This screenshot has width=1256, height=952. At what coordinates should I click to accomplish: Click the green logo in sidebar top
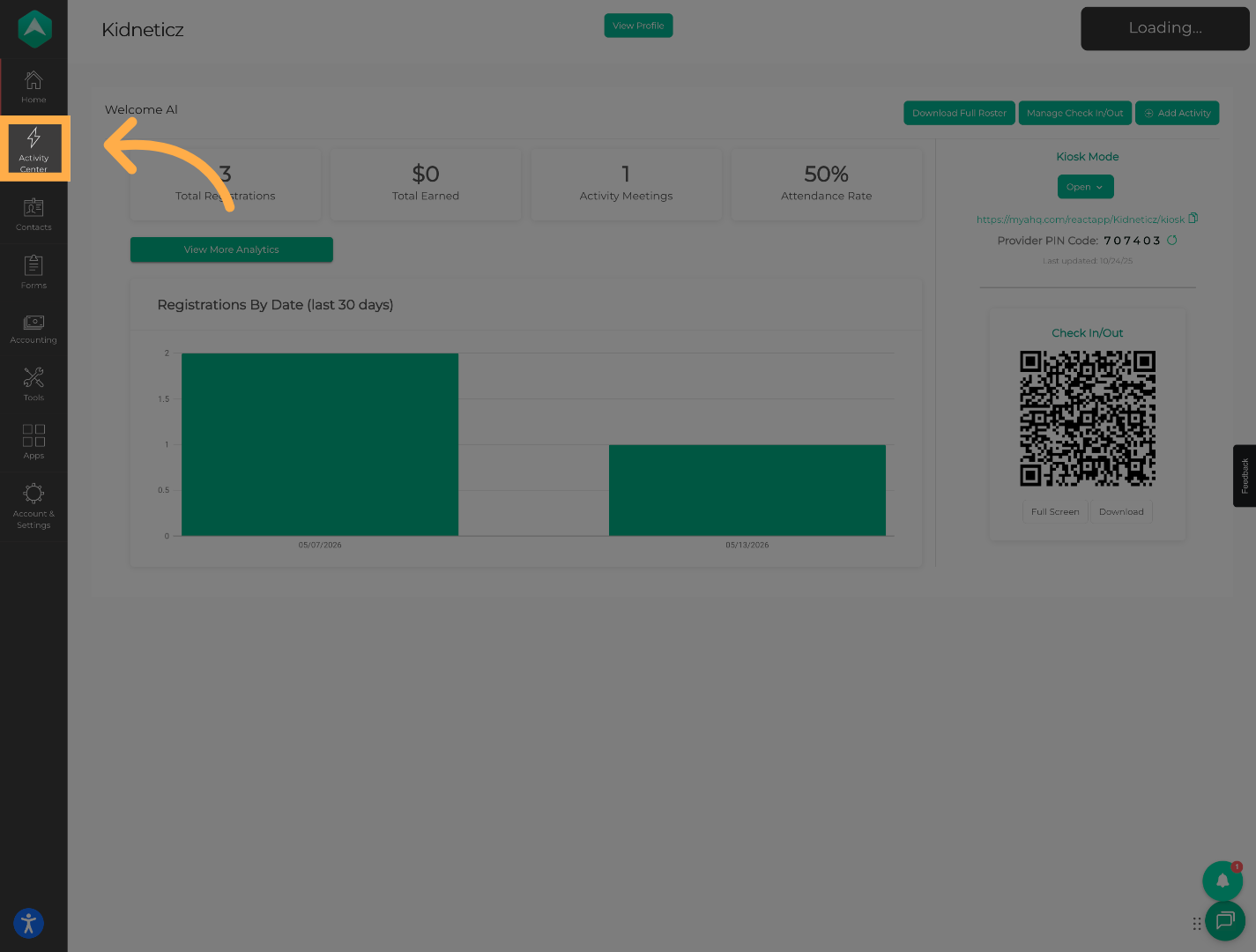(x=34, y=29)
